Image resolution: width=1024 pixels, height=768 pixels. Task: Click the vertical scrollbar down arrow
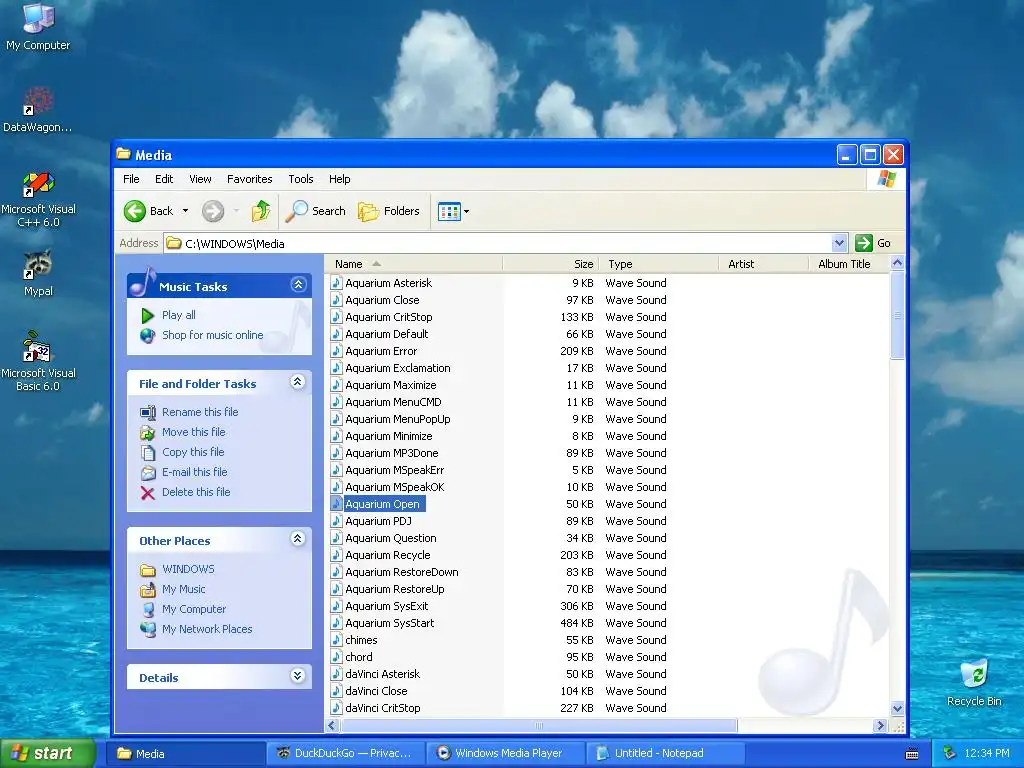(x=897, y=709)
